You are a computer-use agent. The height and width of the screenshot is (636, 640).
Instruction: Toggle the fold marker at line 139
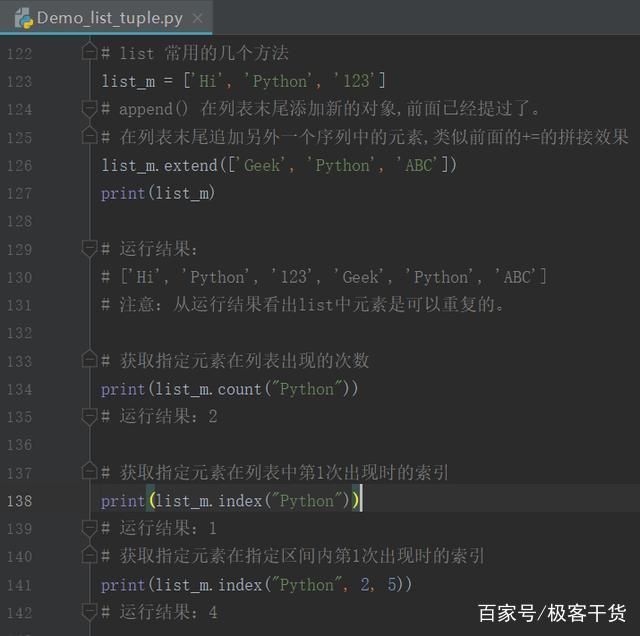(89, 529)
